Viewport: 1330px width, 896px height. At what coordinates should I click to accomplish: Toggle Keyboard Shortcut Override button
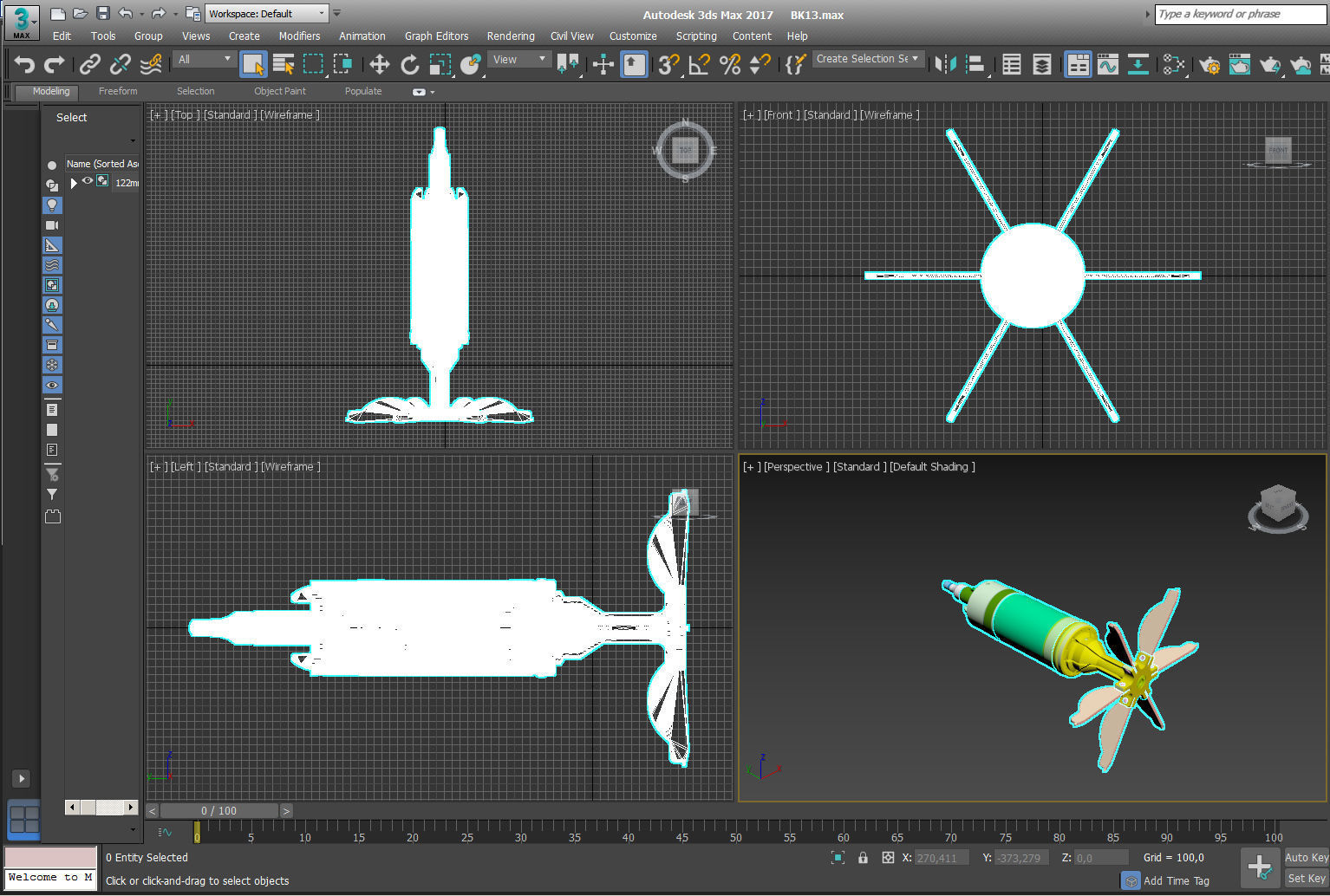[x=634, y=64]
